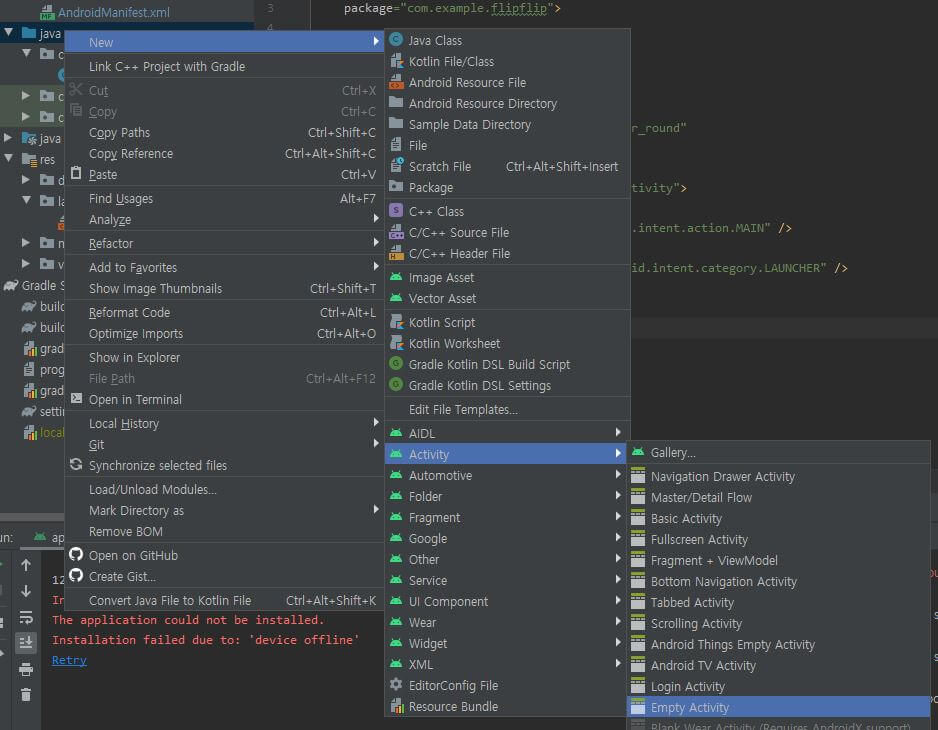Screen dimensions: 938x730
Task: Click Show in Explorer
Action: (224, 357)
